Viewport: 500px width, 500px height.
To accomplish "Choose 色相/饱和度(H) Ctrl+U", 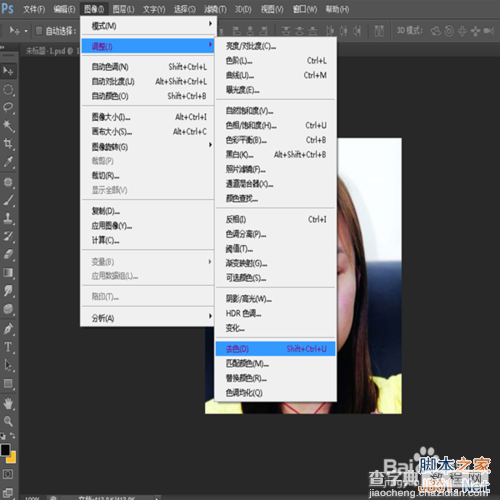I will click(x=275, y=125).
